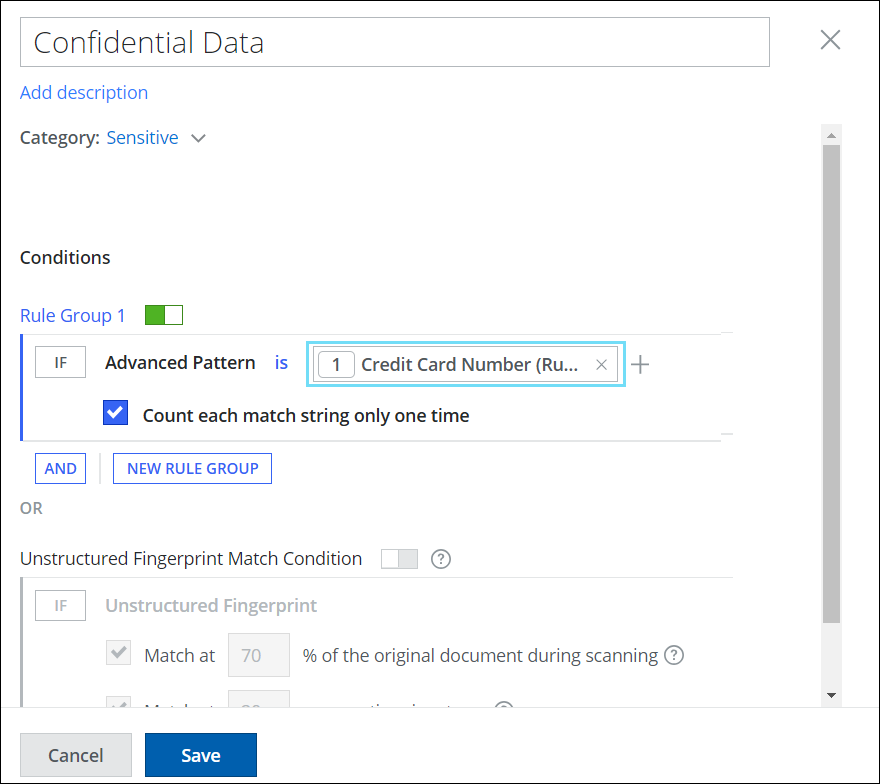The height and width of the screenshot is (784, 880).
Task: Rename the Rule Group 1 label
Action: tap(73, 316)
